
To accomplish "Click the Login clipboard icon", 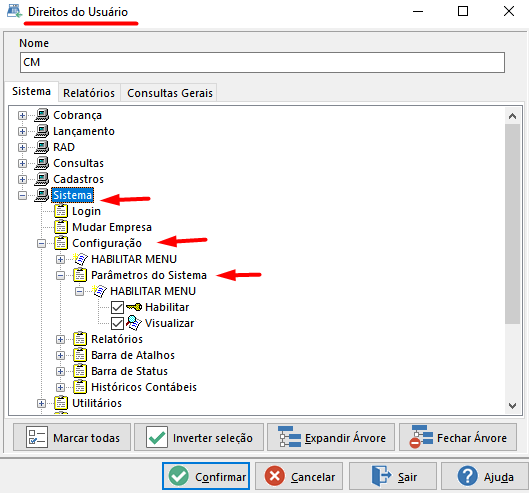I will (x=61, y=211).
